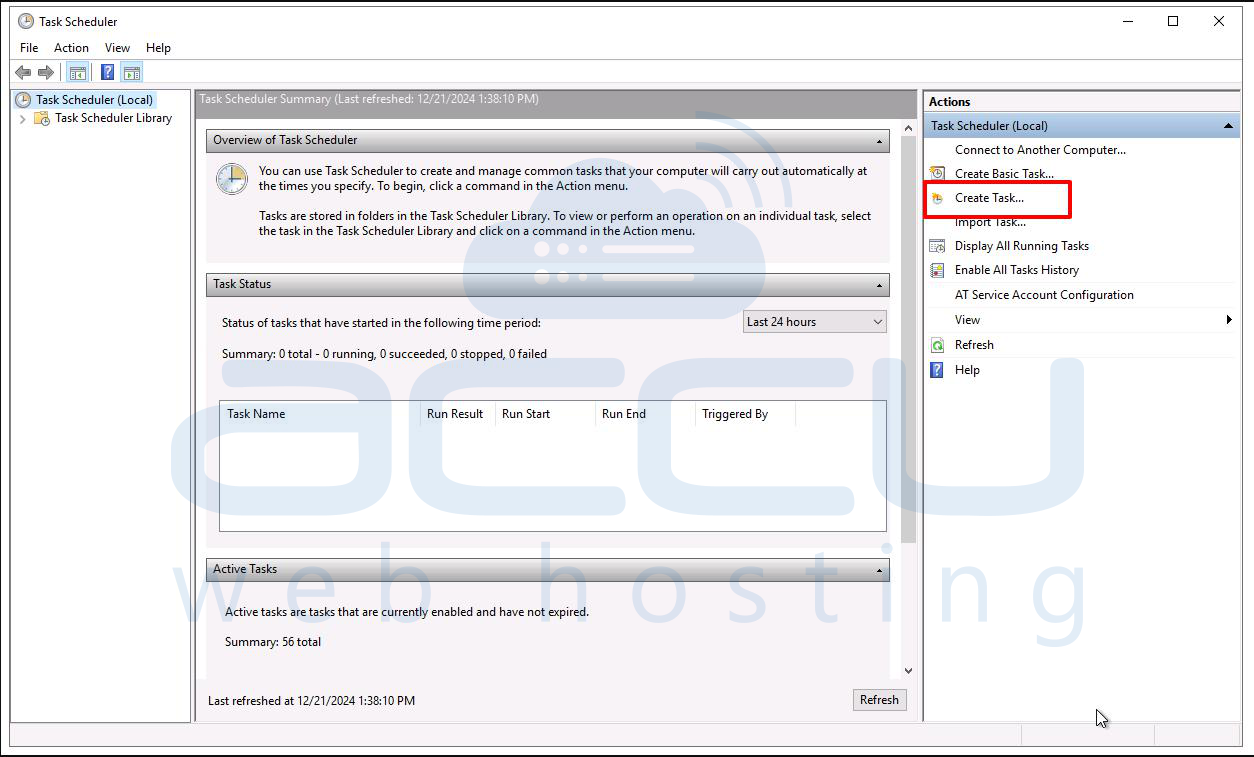1254x757 pixels.
Task: Click AT Service Account Configuration action
Action: (1044, 294)
